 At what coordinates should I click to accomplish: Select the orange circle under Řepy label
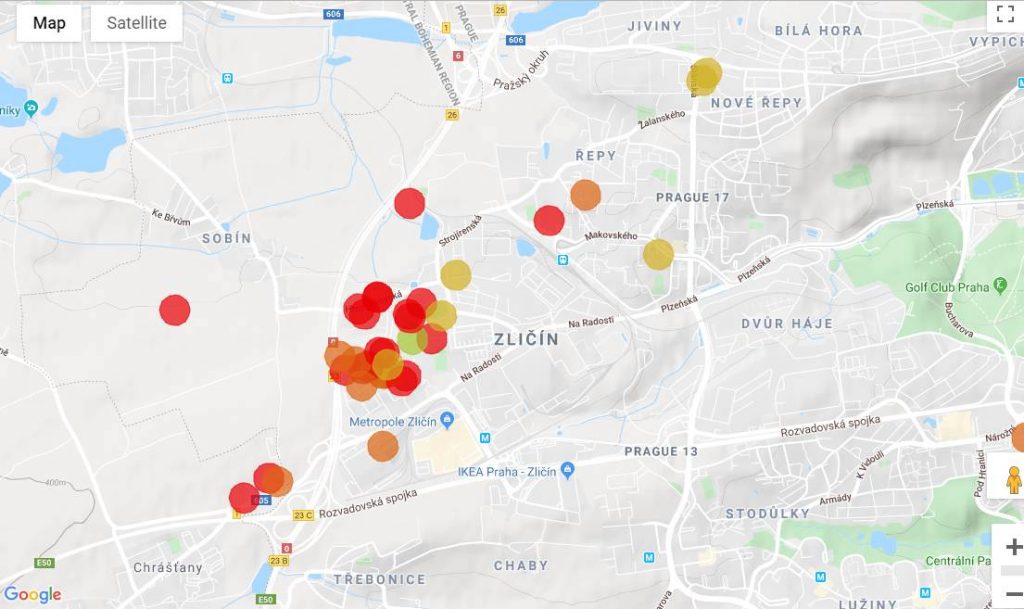pos(585,194)
